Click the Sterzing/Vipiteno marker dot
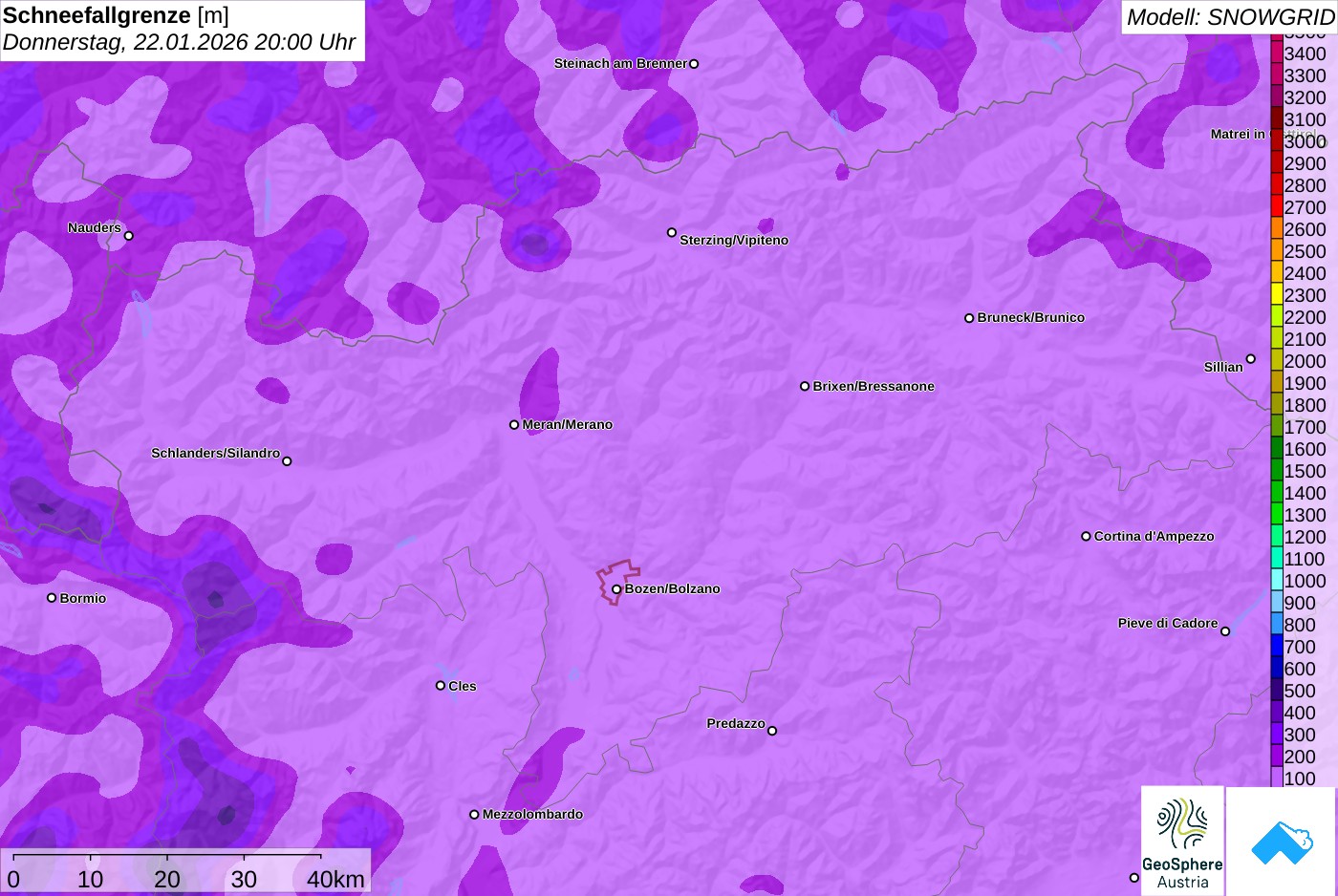This screenshot has width=1338, height=896. pyautogui.click(x=672, y=232)
